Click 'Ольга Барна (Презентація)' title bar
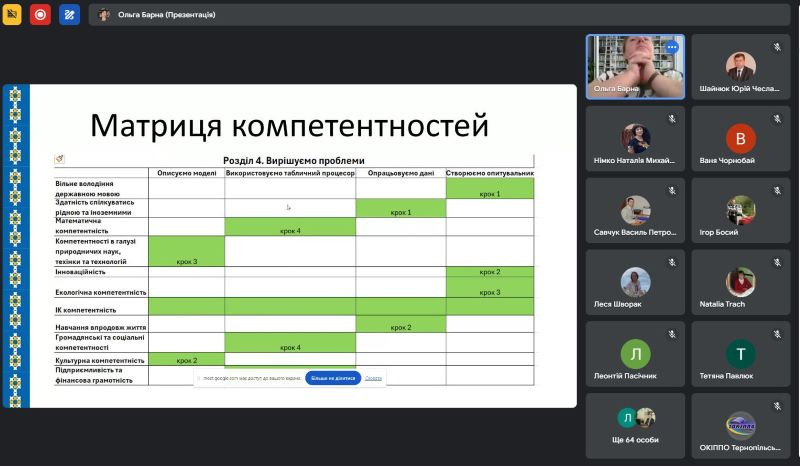 439,15
